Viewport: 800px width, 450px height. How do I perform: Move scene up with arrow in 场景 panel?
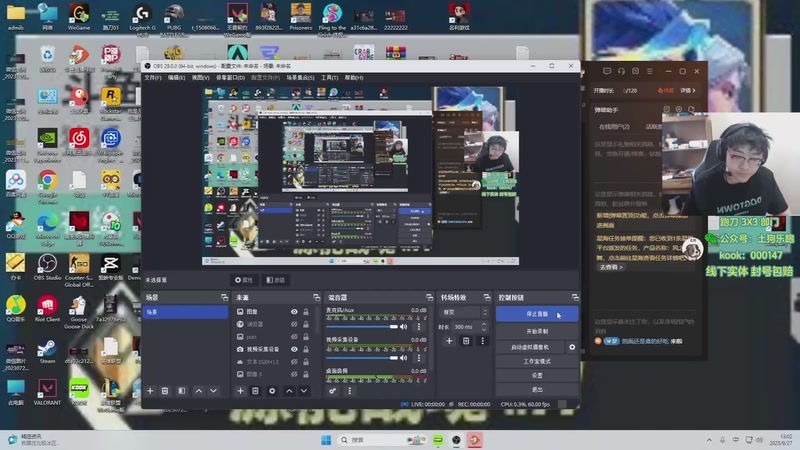point(199,391)
